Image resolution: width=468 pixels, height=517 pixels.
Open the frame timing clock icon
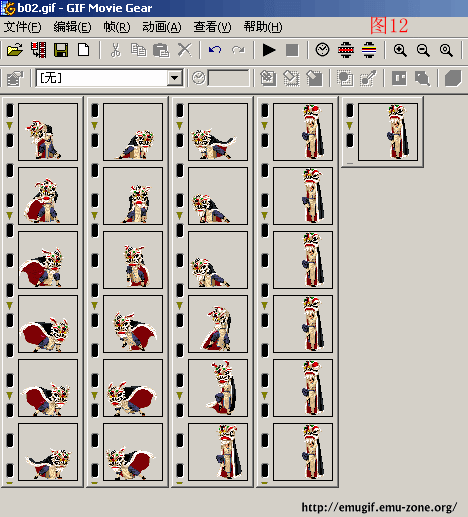click(x=322, y=50)
